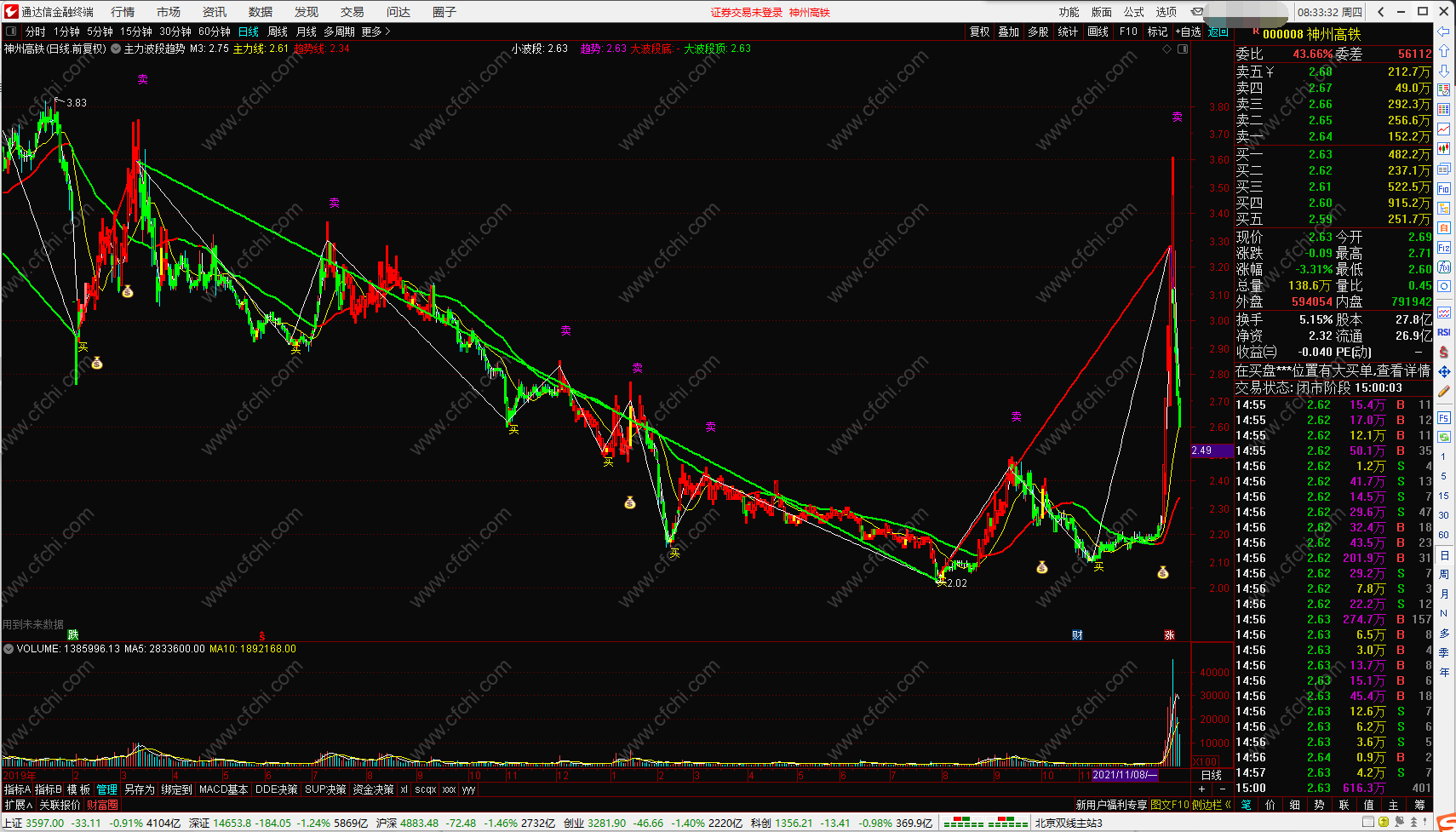This screenshot has height=832, width=1456.
Task: Open the 标记 marker dropdown
Action: tap(1158, 32)
